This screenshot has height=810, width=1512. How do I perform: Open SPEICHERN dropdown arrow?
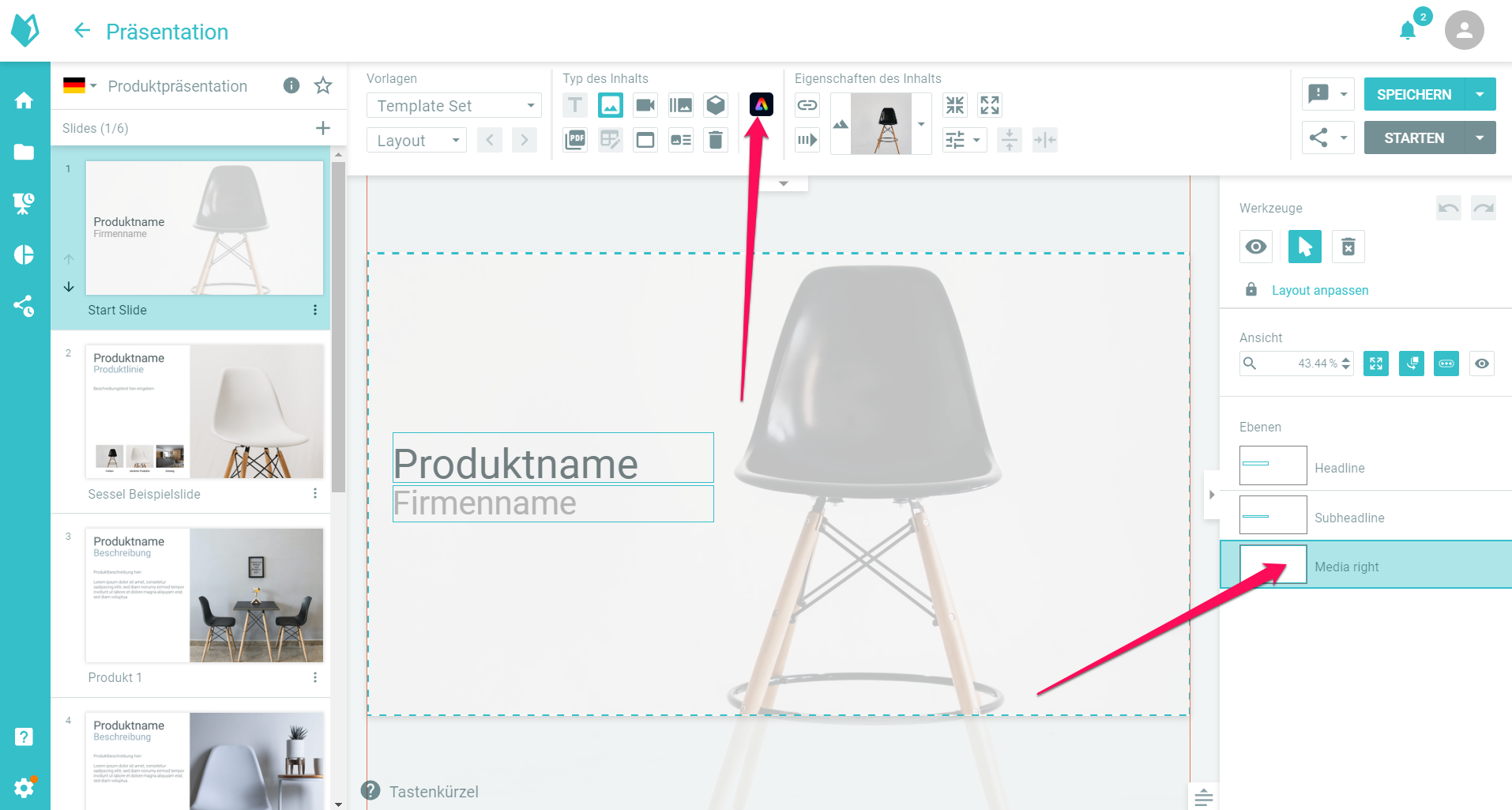[x=1480, y=94]
